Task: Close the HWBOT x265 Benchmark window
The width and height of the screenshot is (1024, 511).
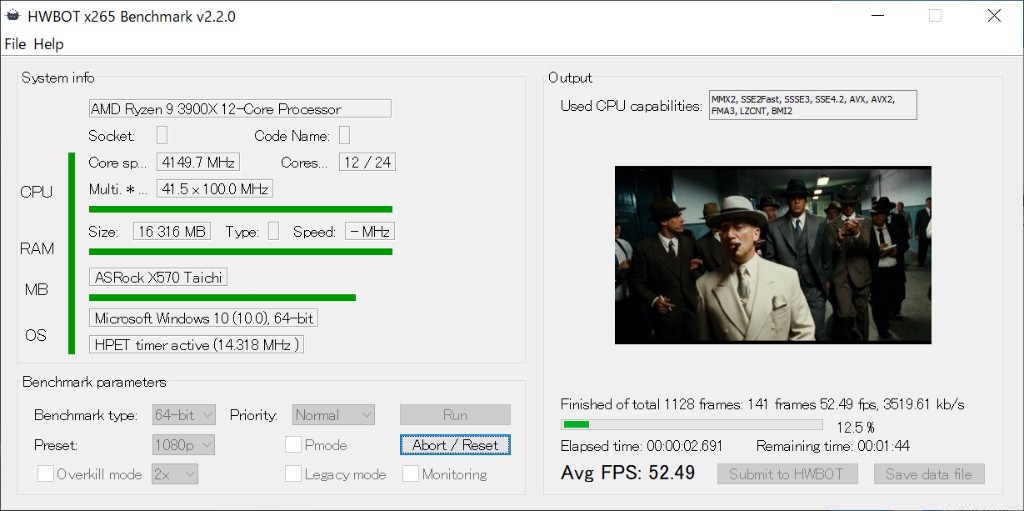Action: [x=994, y=16]
